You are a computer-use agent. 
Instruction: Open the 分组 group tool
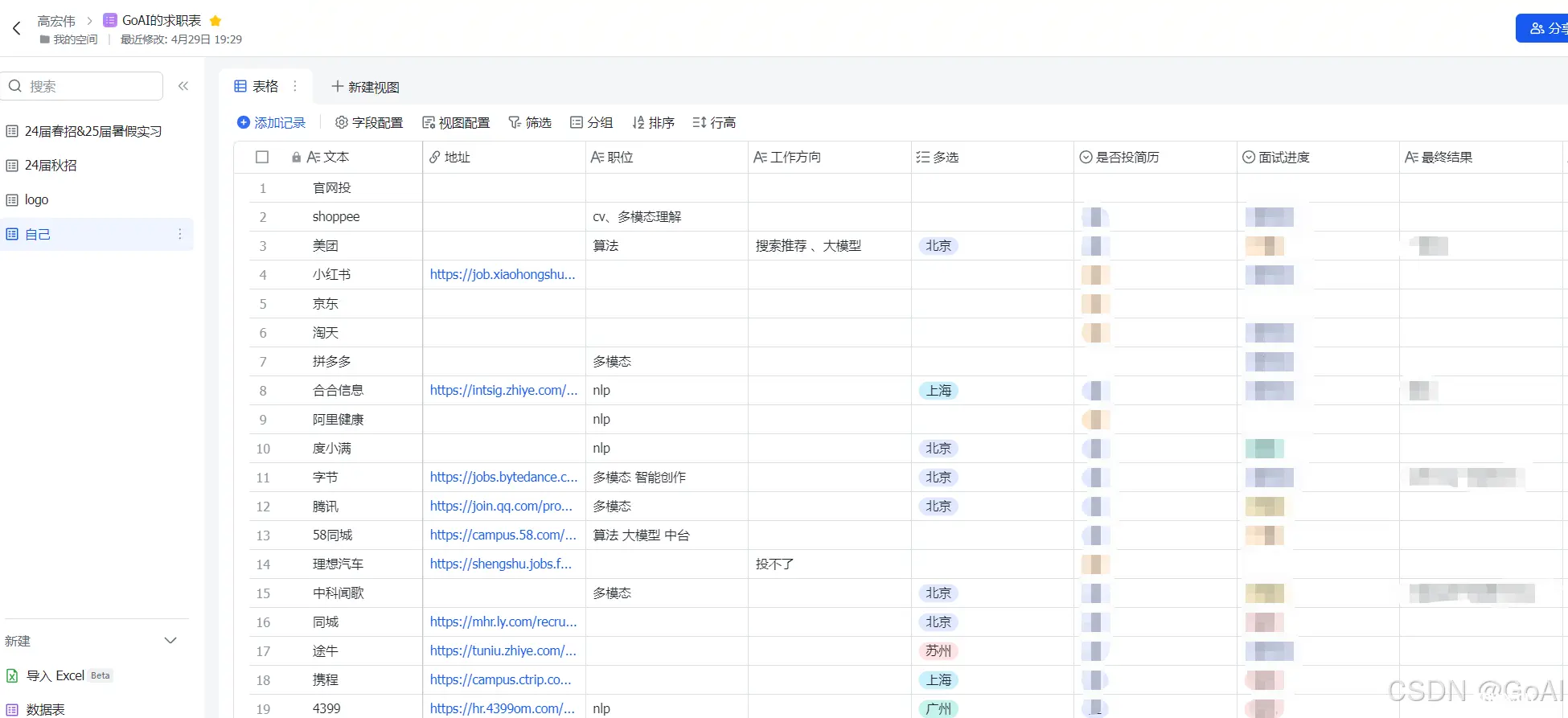591,122
